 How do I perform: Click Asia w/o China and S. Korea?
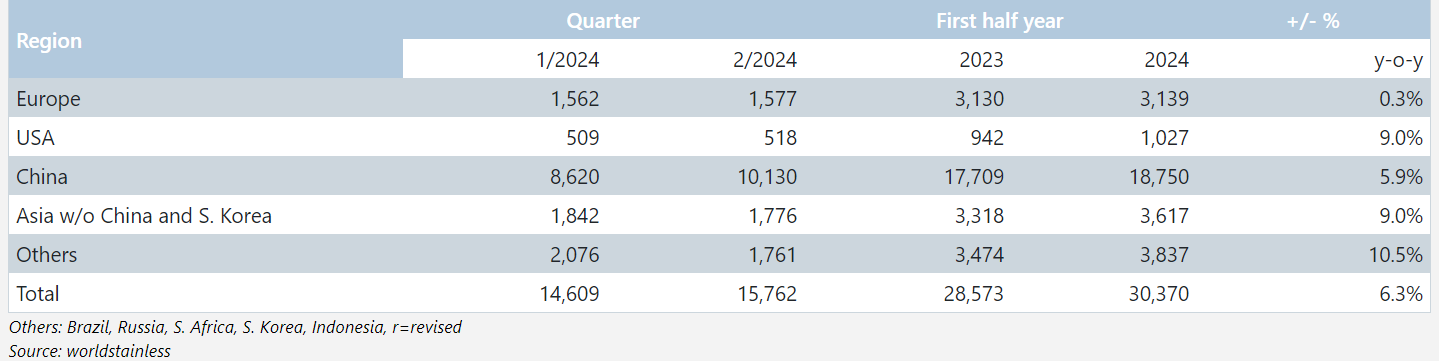[x=144, y=216]
